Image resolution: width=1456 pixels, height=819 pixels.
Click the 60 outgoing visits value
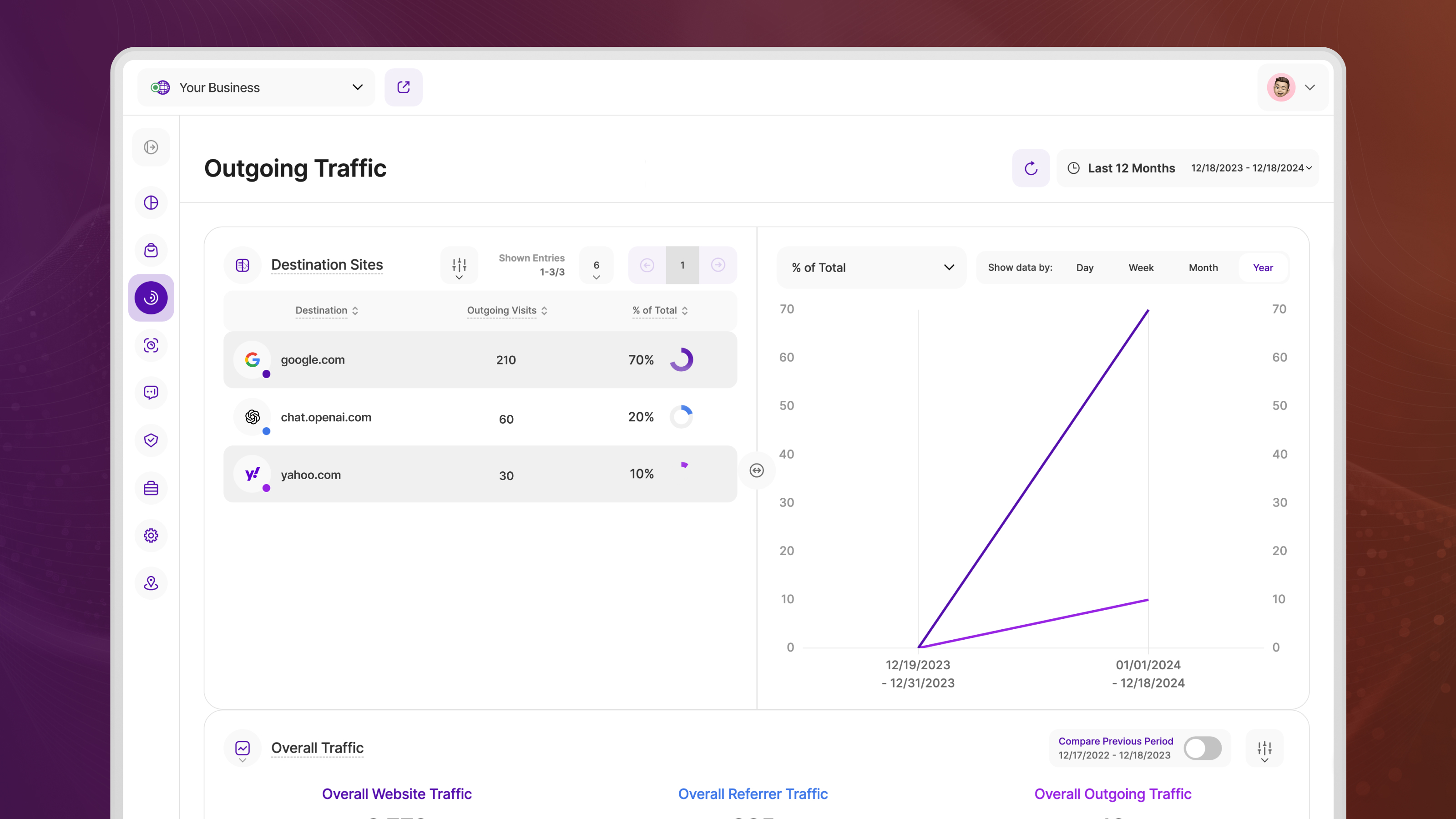(x=506, y=420)
